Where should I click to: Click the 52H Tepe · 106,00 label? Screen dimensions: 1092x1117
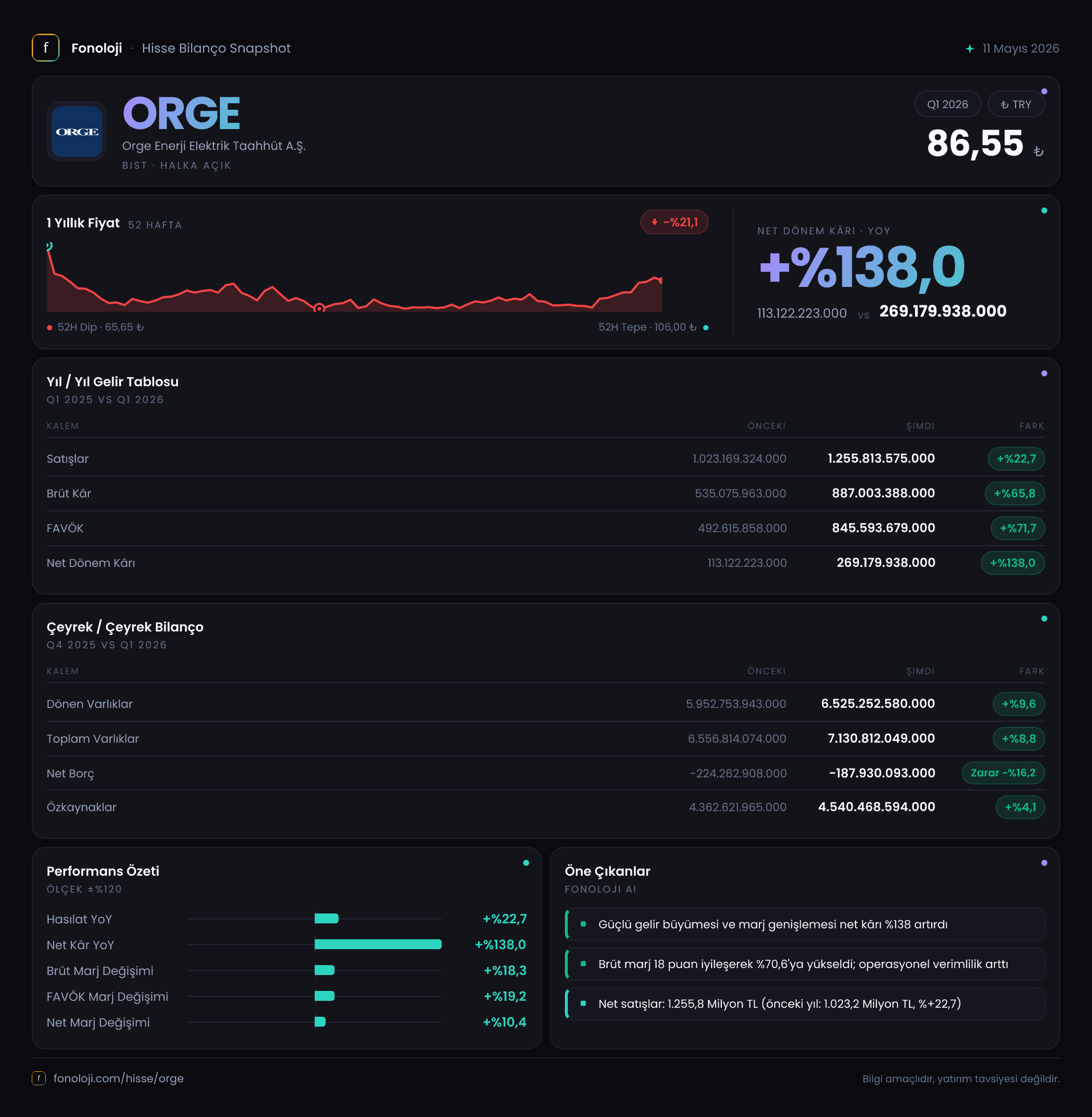tap(648, 327)
